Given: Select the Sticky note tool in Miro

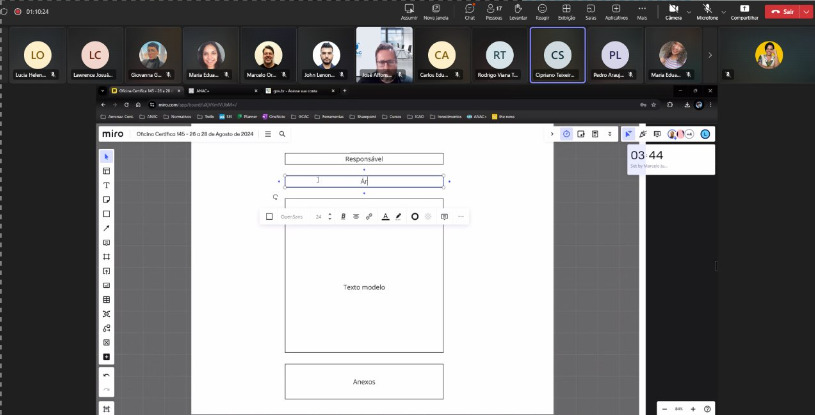Looking at the screenshot, I should pyautogui.click(x=107, y=199).
